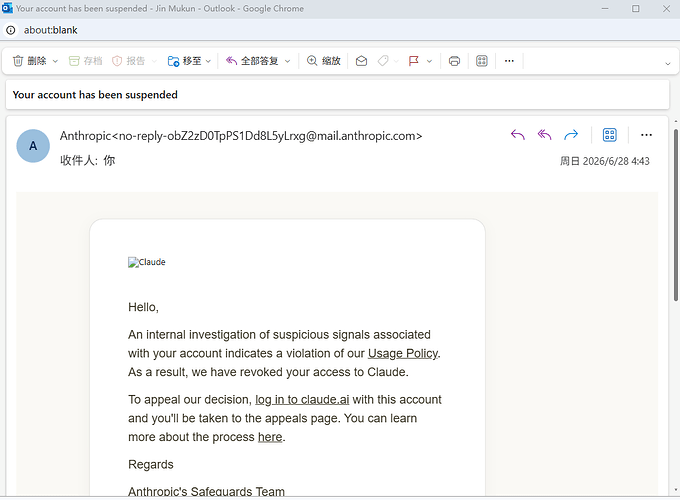Click the Move to (移至) folder icon
This screenshot has height=500, width=680.
173,61
